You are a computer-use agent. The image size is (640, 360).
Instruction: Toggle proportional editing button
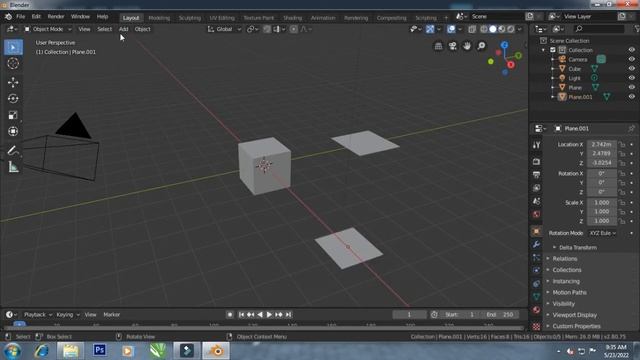[293, 29]
